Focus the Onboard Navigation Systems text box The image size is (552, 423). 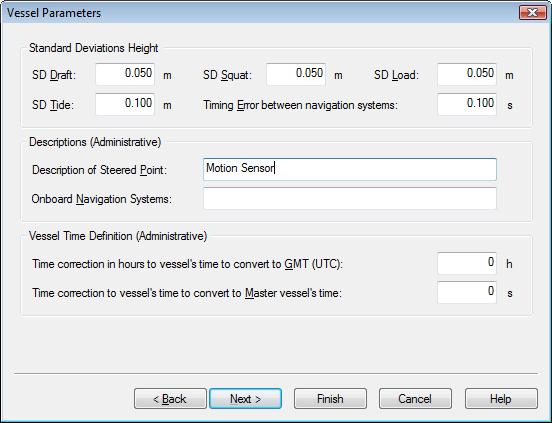[350, 198]
